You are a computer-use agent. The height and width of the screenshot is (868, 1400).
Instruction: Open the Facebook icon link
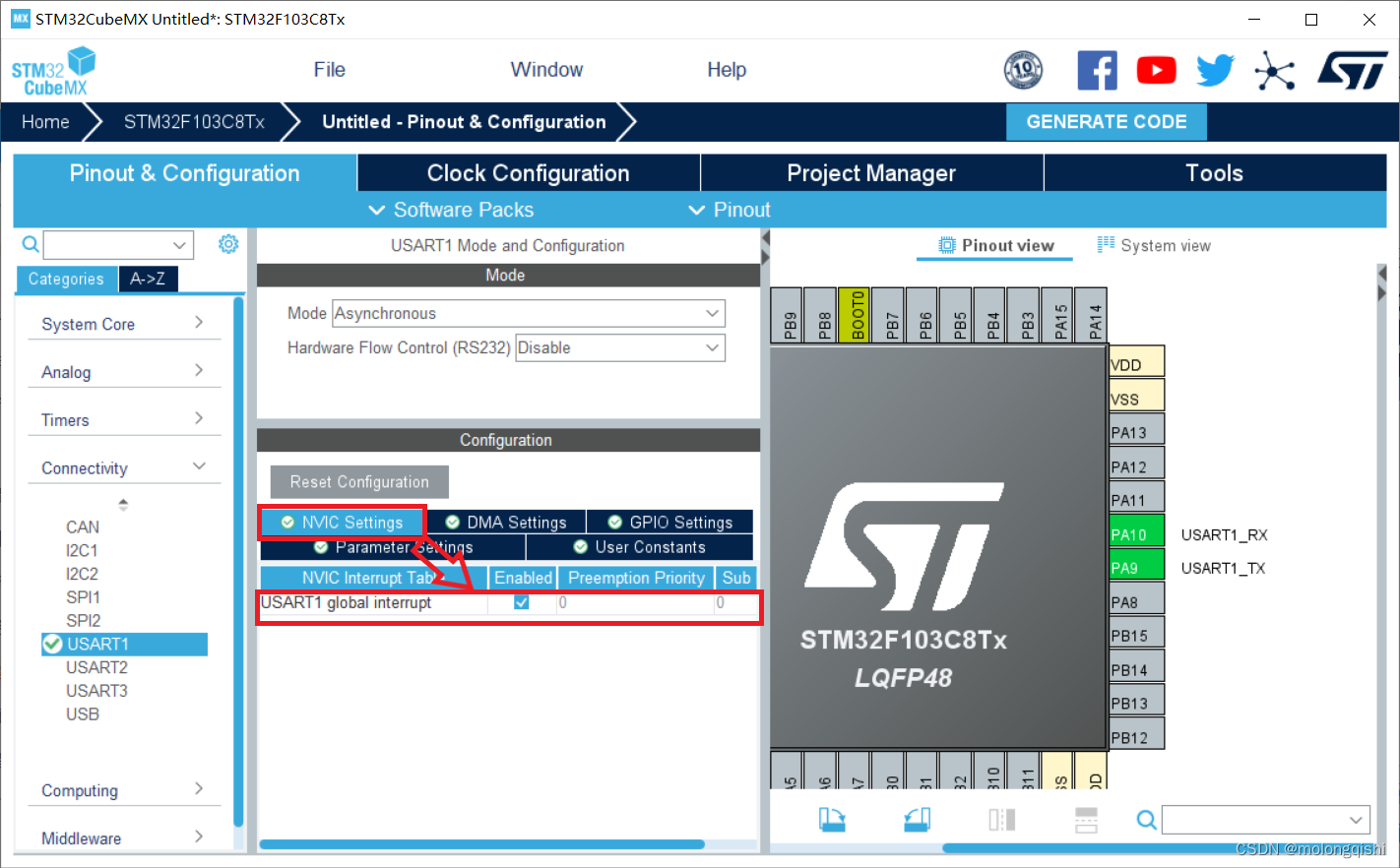1097,70
